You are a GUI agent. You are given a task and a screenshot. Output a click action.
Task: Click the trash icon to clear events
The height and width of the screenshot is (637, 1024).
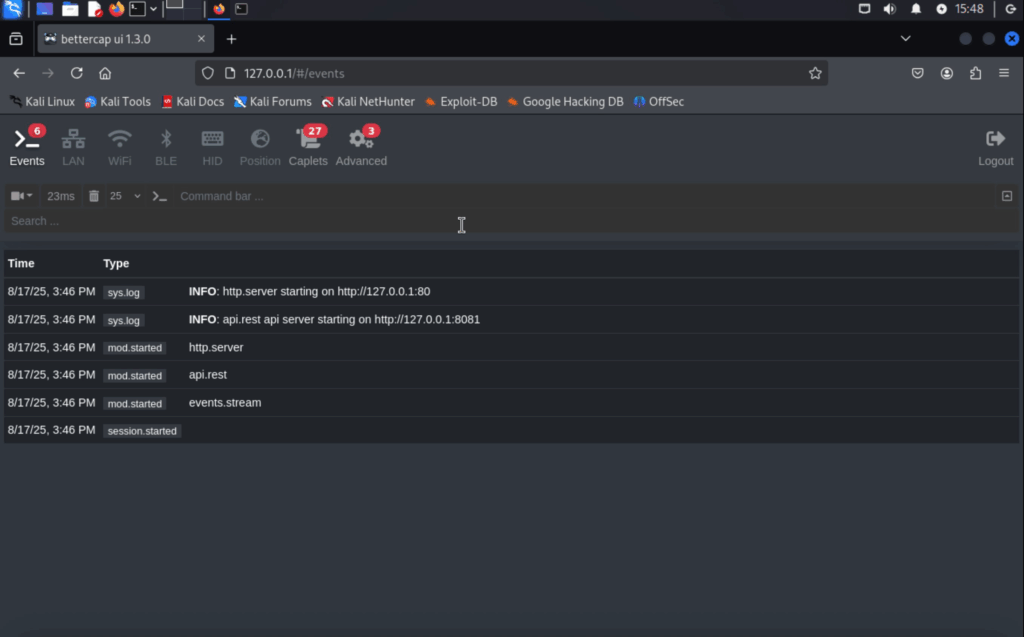coord(94,196)
